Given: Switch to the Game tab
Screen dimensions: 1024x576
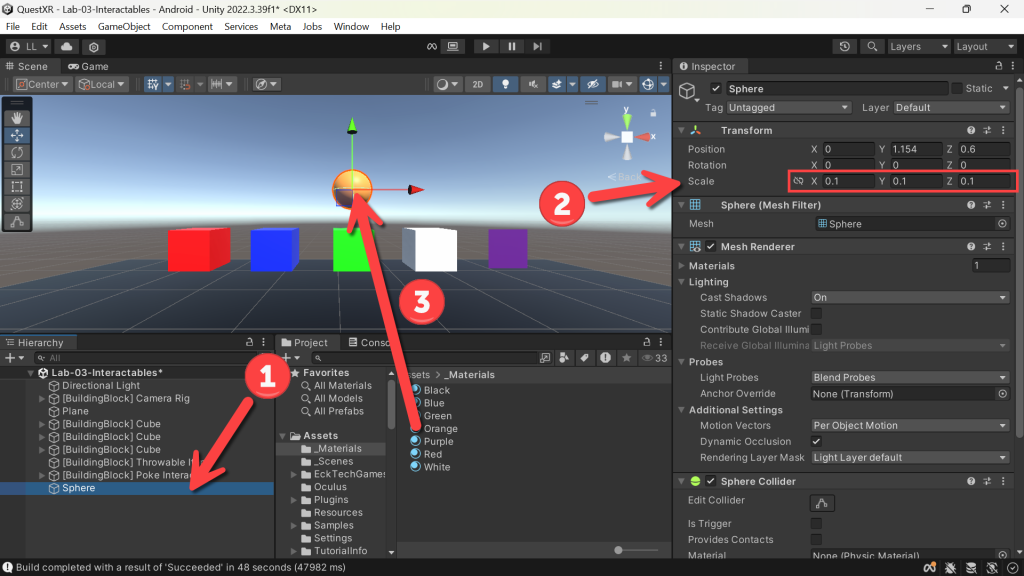Looking at the screenshot, I should coord(88,67).
